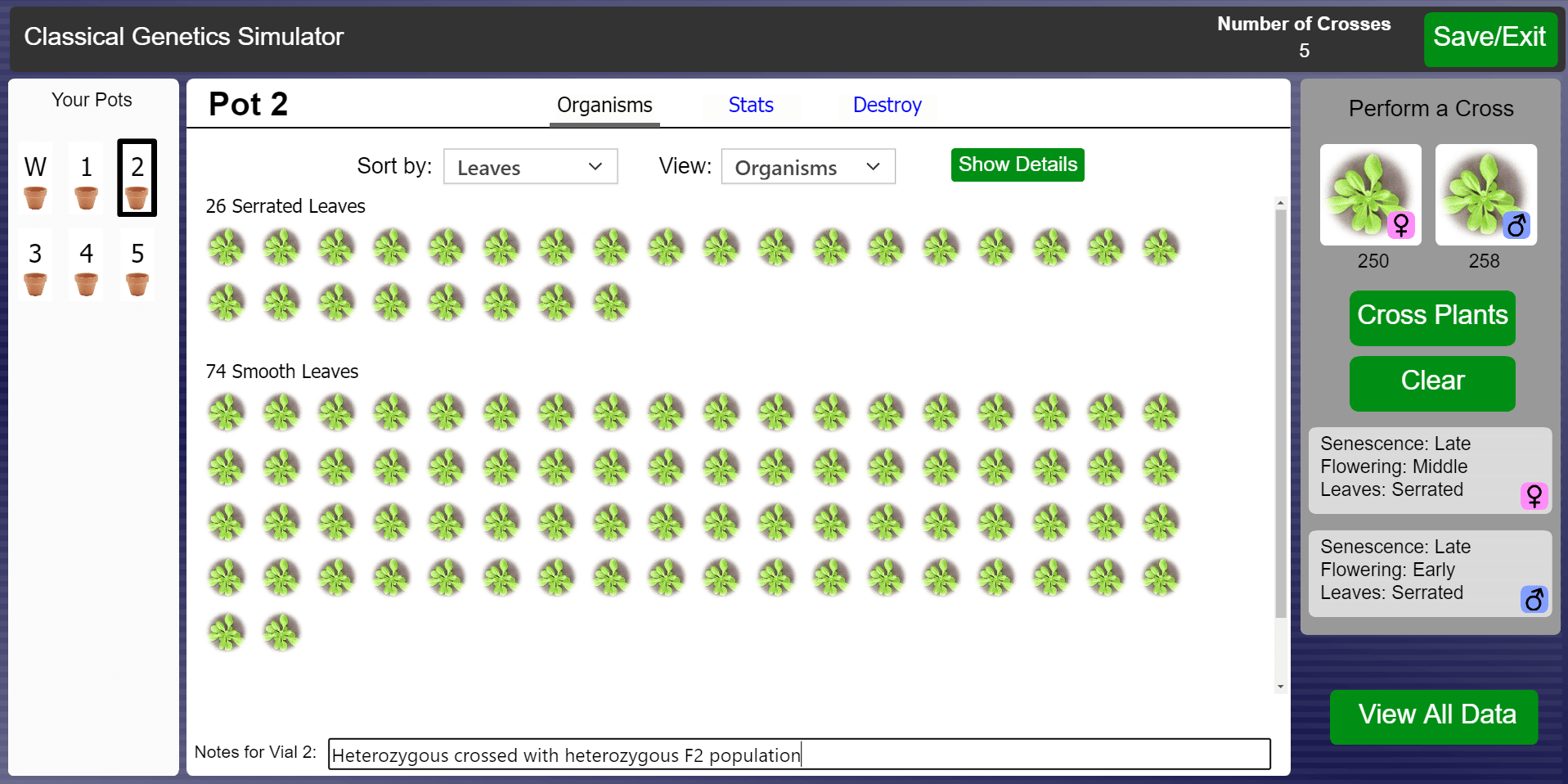This screenshot has height=784, width=1568.
Task: Select pot 5 in the sidebar
Action: point(137,266)
